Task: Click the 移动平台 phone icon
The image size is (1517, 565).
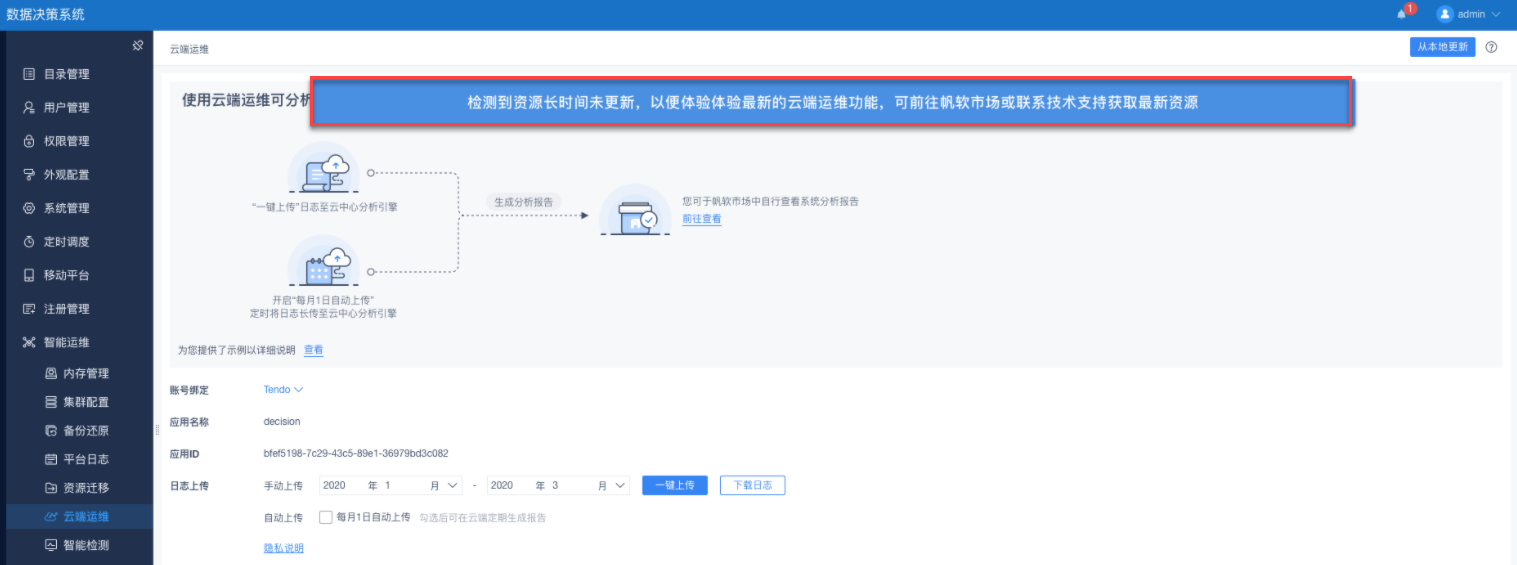Action: [29, 275]
